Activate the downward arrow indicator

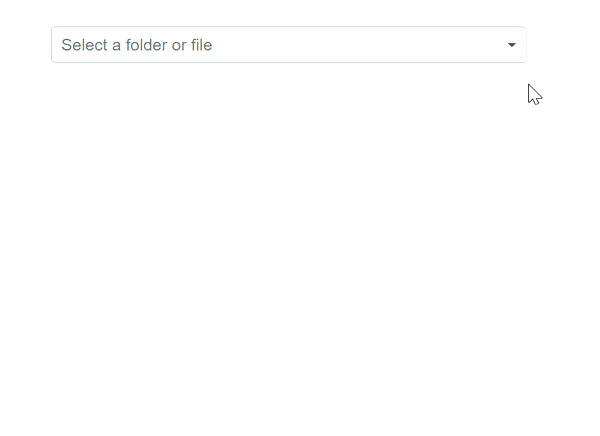[512, 45]
